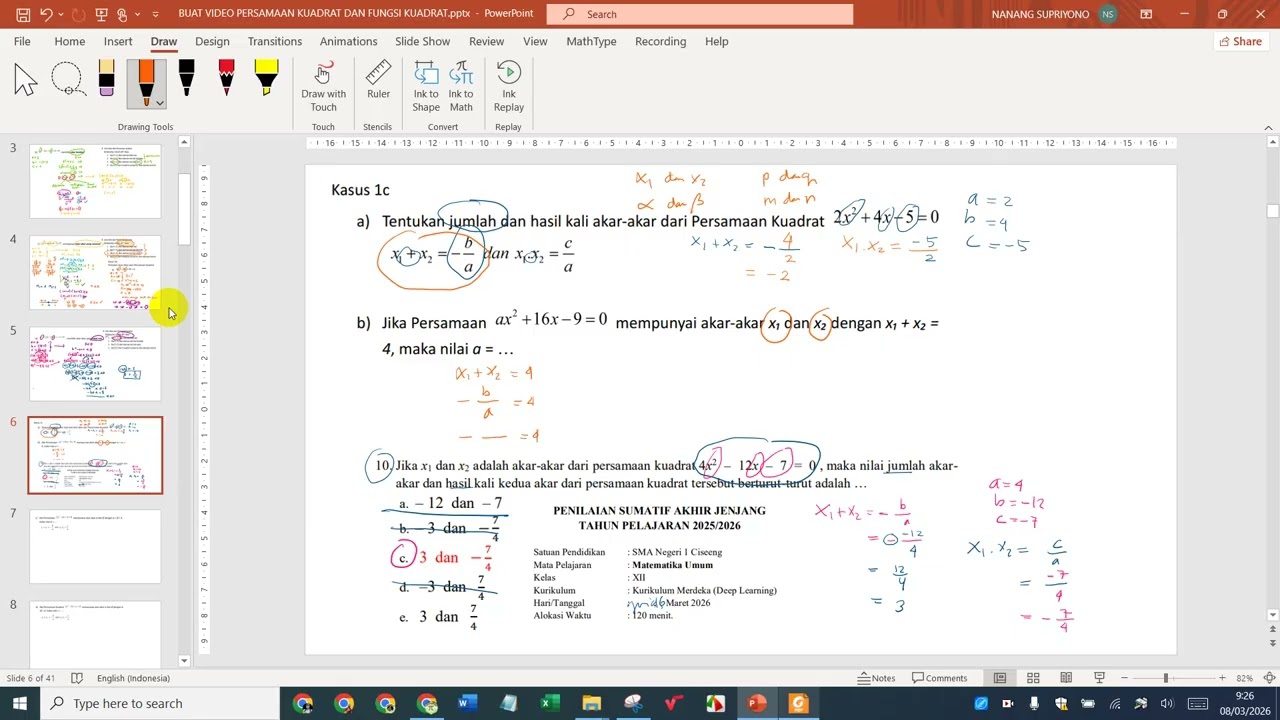Start Ink Replay

pos(508,87)
